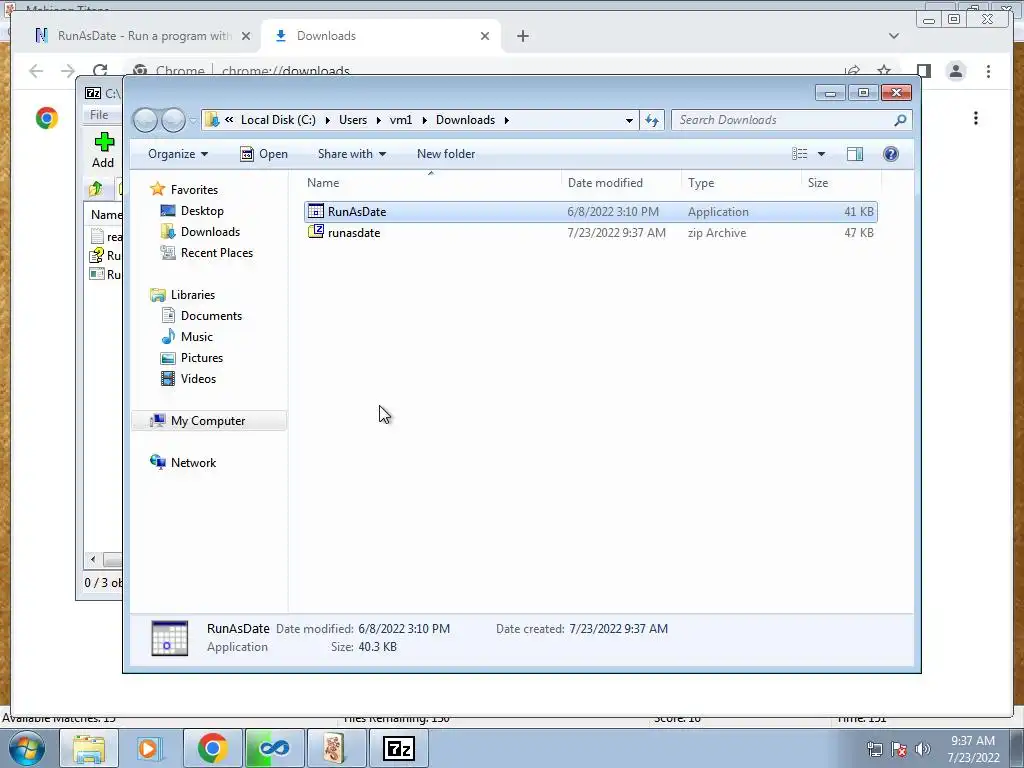Open Downloads in the navigation pane
Image resolution: width=1024 pixels, height=768 pixels.
(x=210, y=232)
